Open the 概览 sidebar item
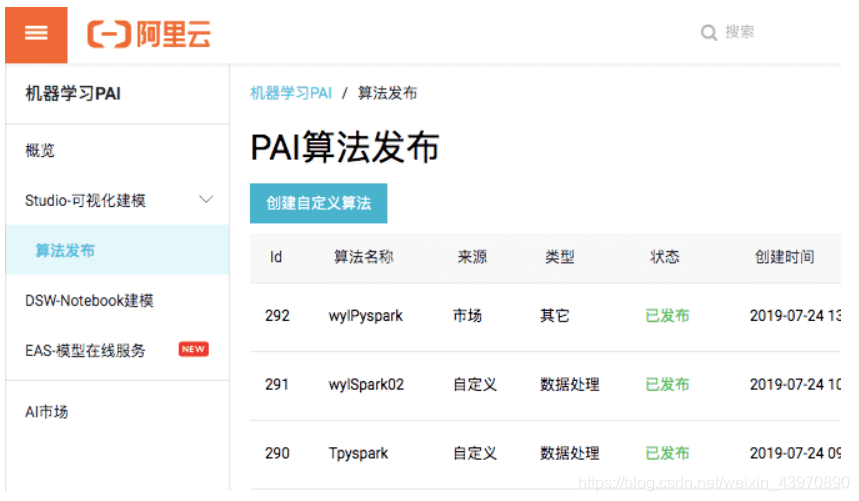Screen dimensions: 859x501 tap(40, 150)
